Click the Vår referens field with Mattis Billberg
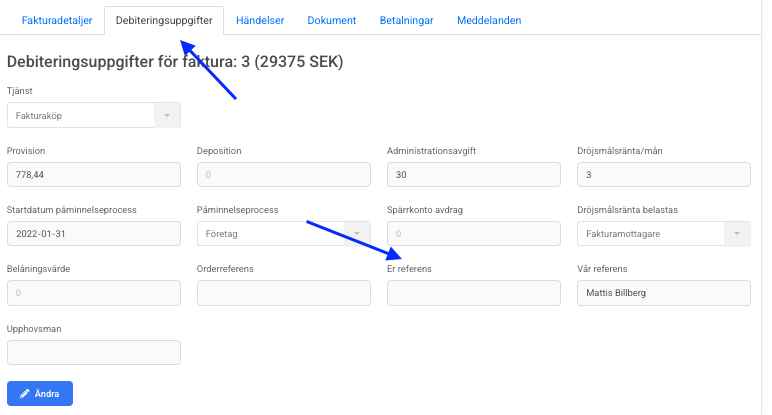The image size is (772, 415). click(x=664, y=293)
